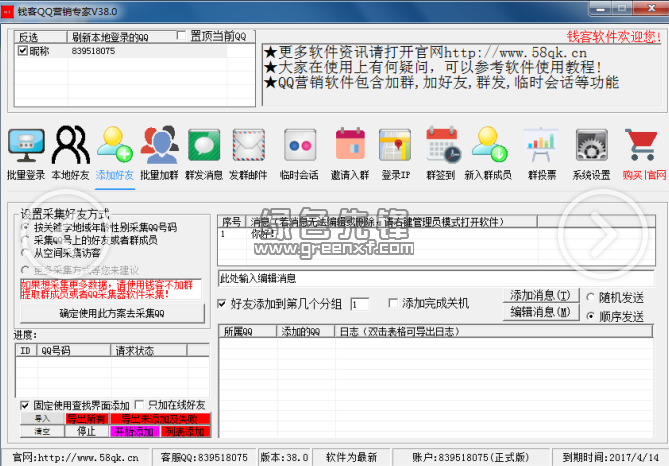Click the red 钱客软件欢迎您! text

point(614,37)
